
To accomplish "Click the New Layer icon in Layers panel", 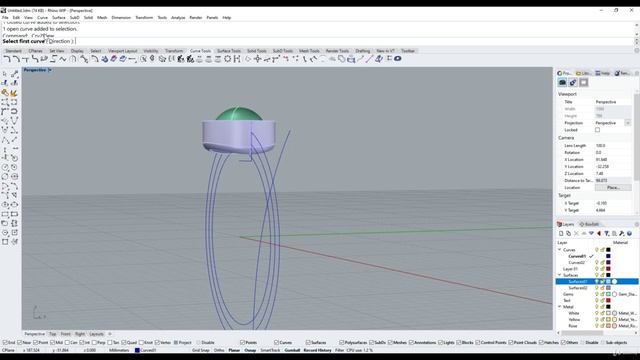I will (561, 233).
